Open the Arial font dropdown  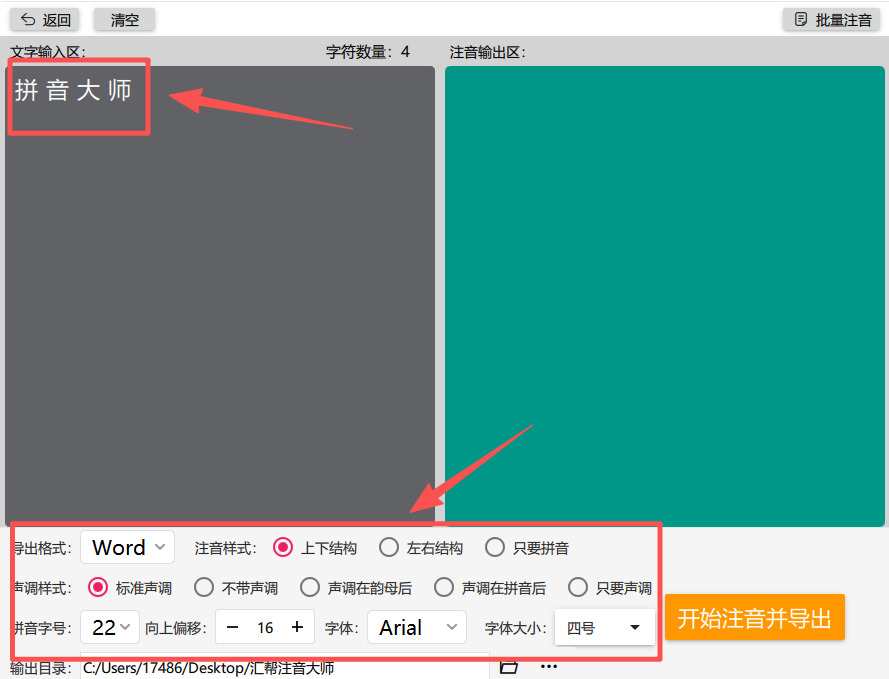click(x=417, y=627)
